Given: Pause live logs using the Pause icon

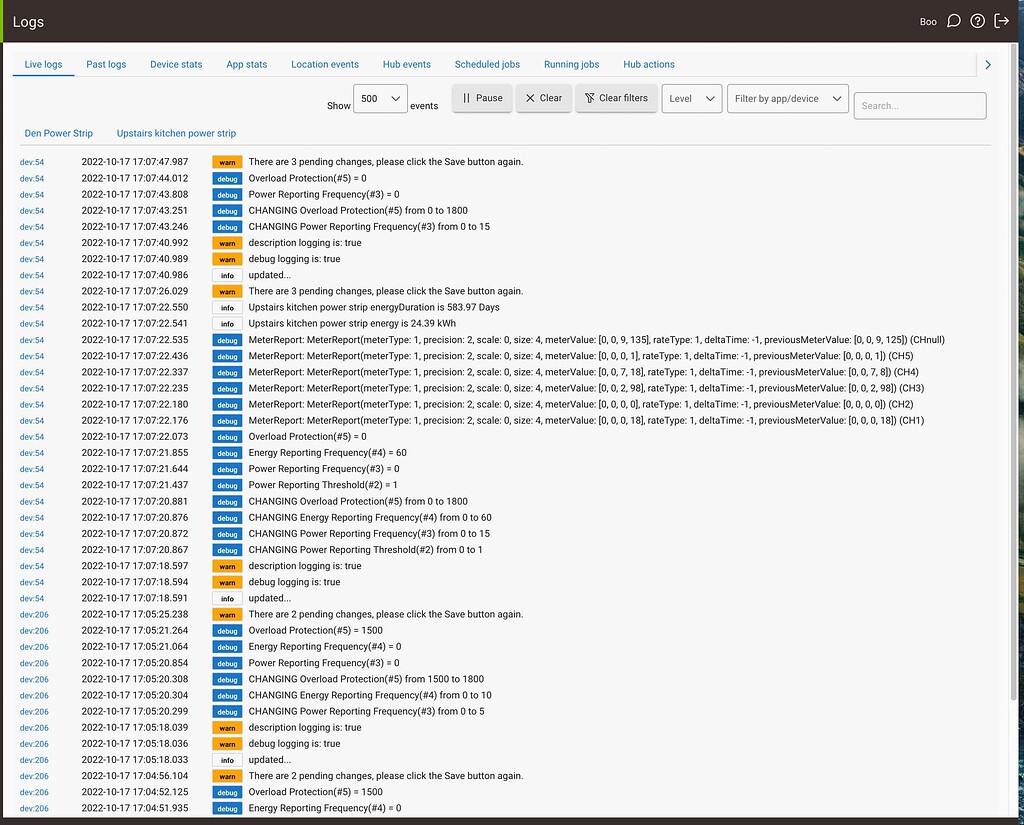Looking at the screenshot, I should click(x=481, y=98).
